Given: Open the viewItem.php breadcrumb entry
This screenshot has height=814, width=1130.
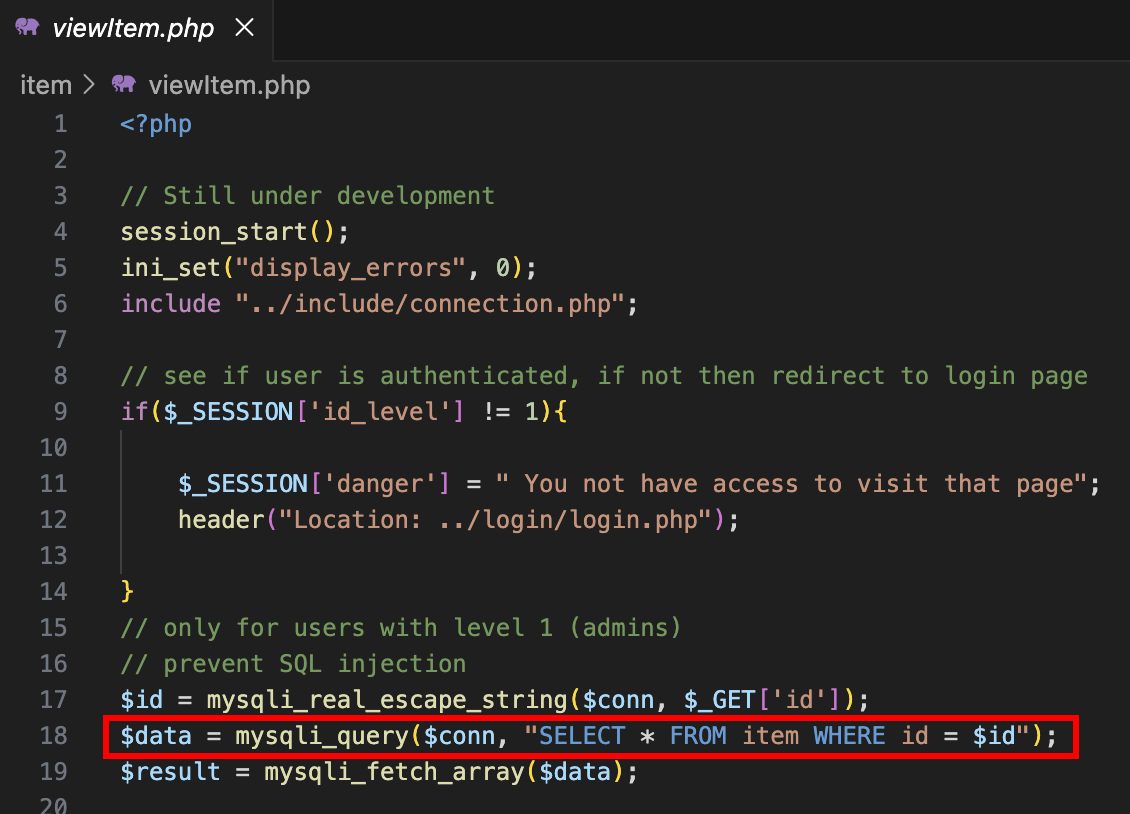Looking at the screenshot, I should pyautogui.click(x=229, y=84).
